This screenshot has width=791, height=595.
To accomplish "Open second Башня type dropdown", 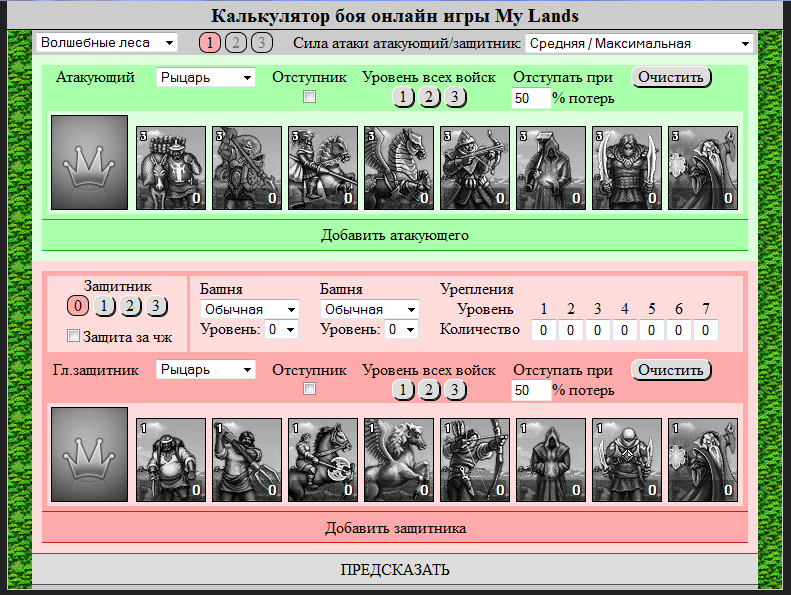I will [370, 309].
